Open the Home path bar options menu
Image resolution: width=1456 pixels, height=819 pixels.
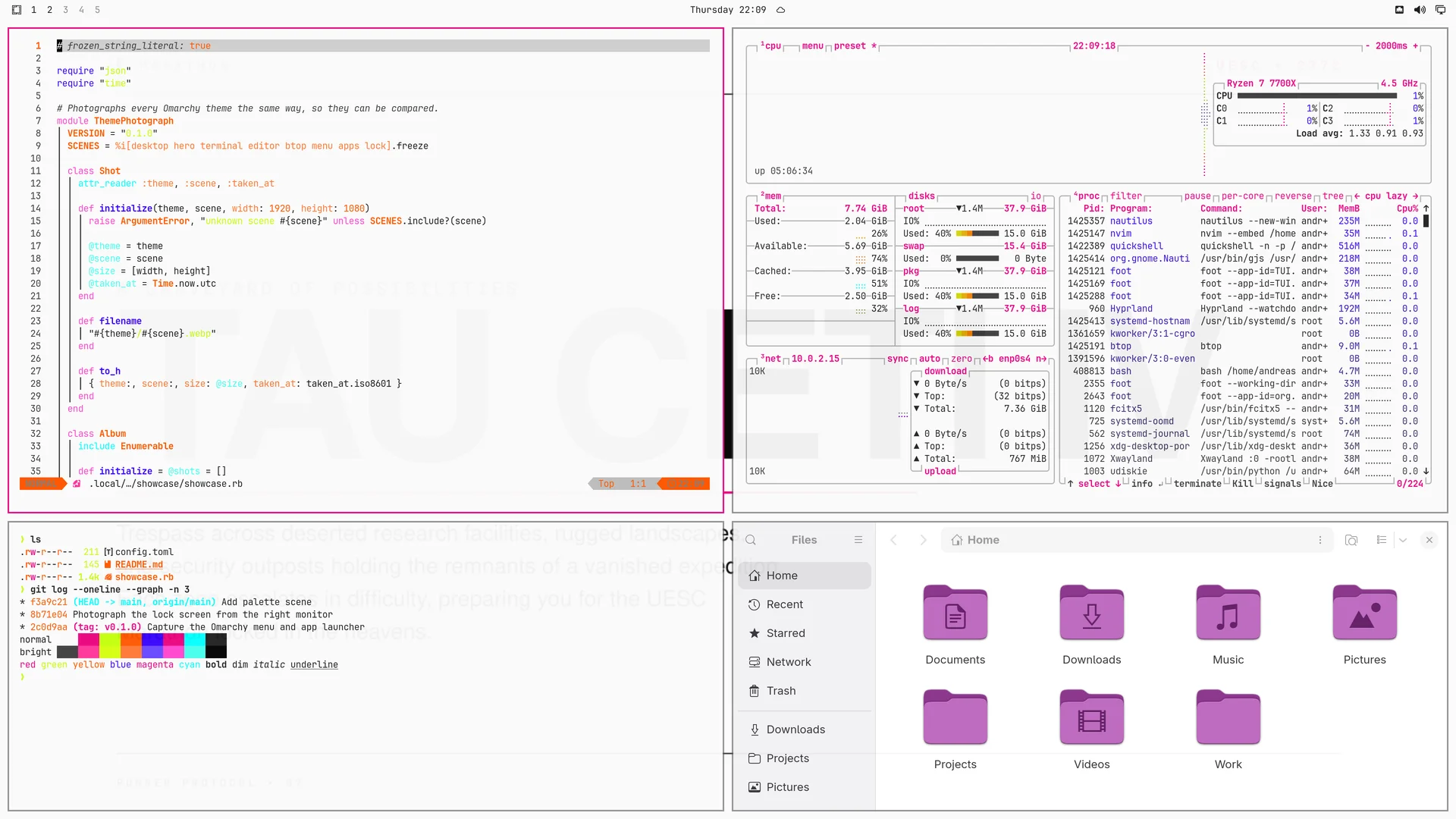1320,540
